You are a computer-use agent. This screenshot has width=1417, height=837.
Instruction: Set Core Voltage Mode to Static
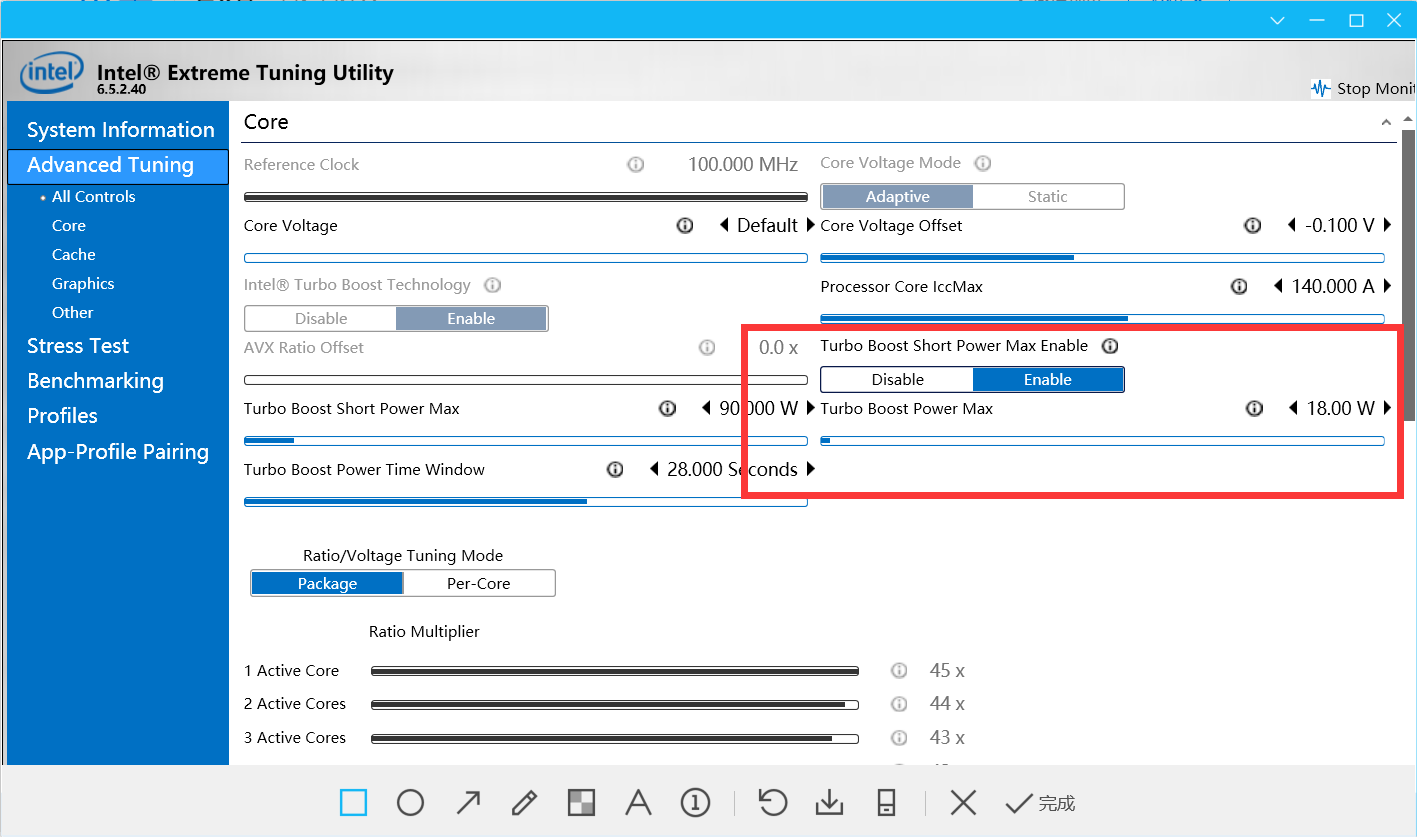point(1047,197)
